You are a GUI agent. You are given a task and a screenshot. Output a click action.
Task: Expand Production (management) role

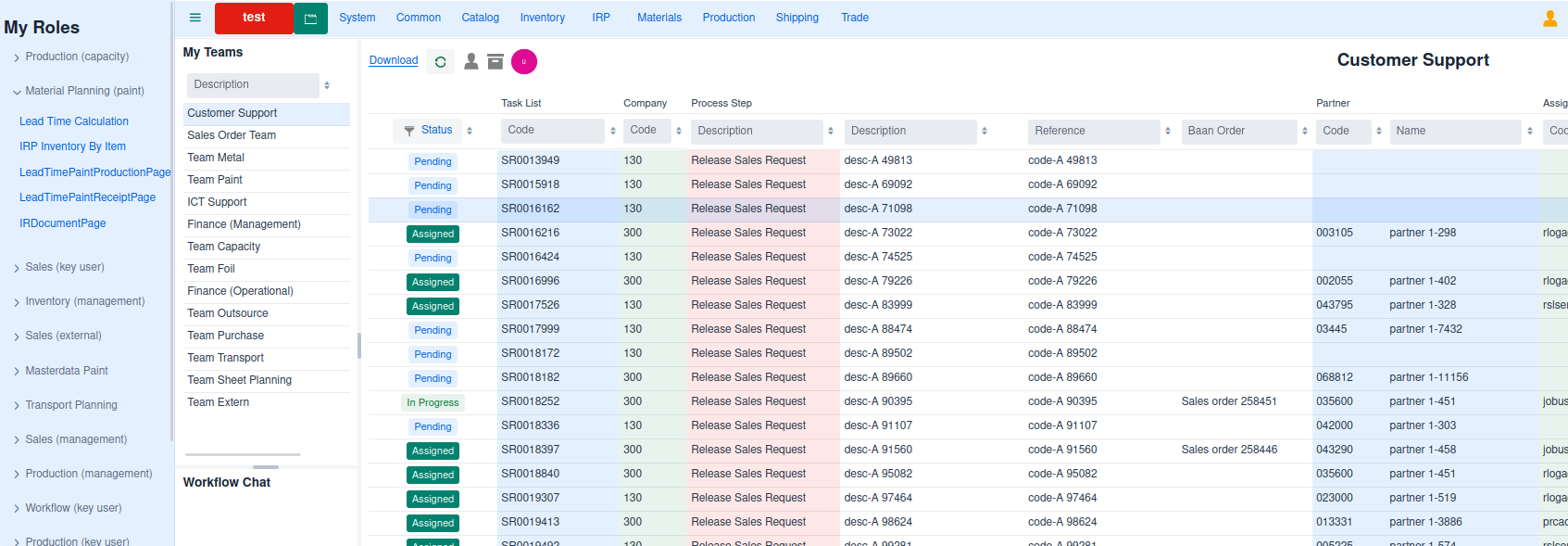[x=17, y=475]
